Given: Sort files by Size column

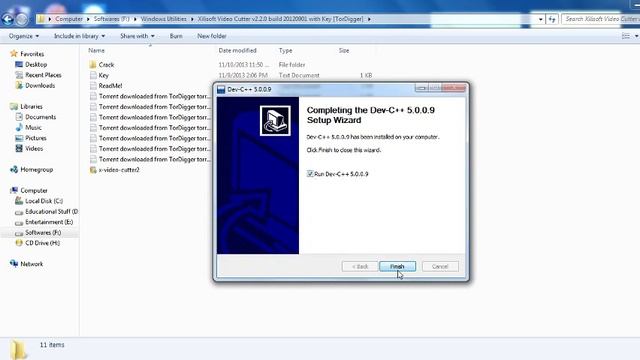Looking at the screenshot, I should tap(344, 50).
